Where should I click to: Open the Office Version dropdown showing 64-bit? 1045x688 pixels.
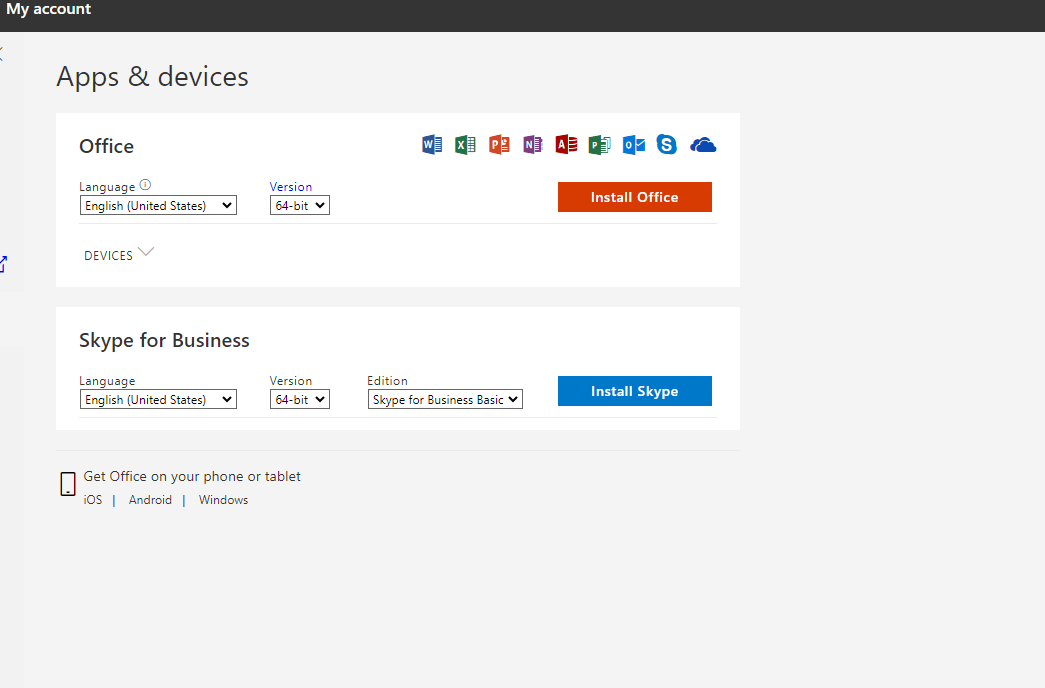coord(299,205)
